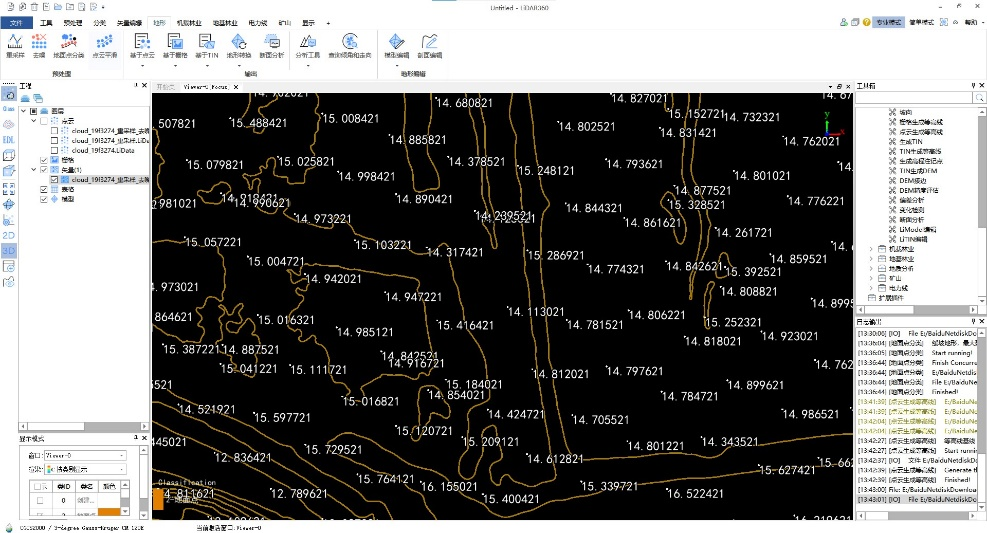Screen dimensions: 987x533
Task: Click the 点云平滑 point cloud smooth icon
Action: [104, 42]
